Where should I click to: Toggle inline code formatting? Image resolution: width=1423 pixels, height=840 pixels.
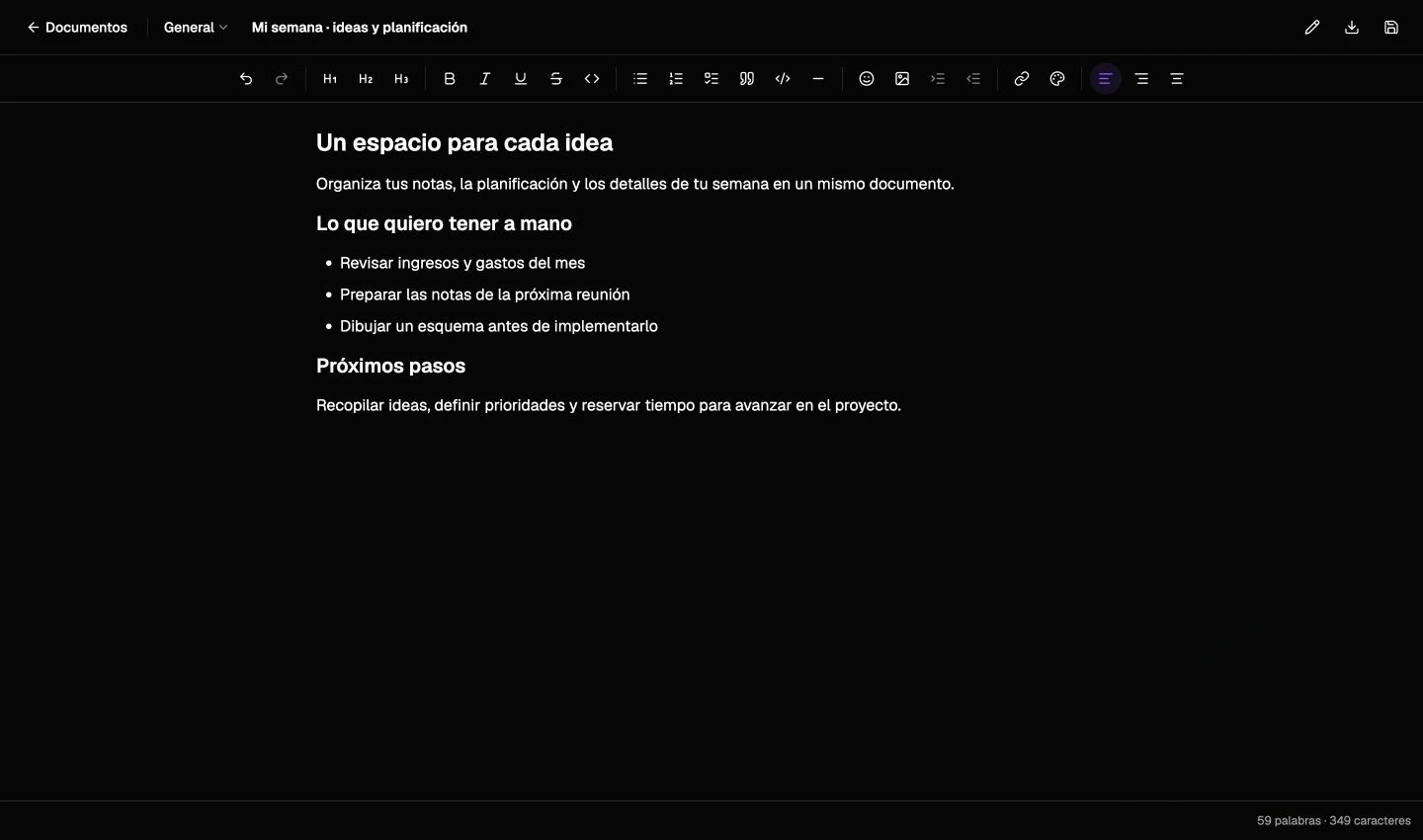tap(592, 79)
